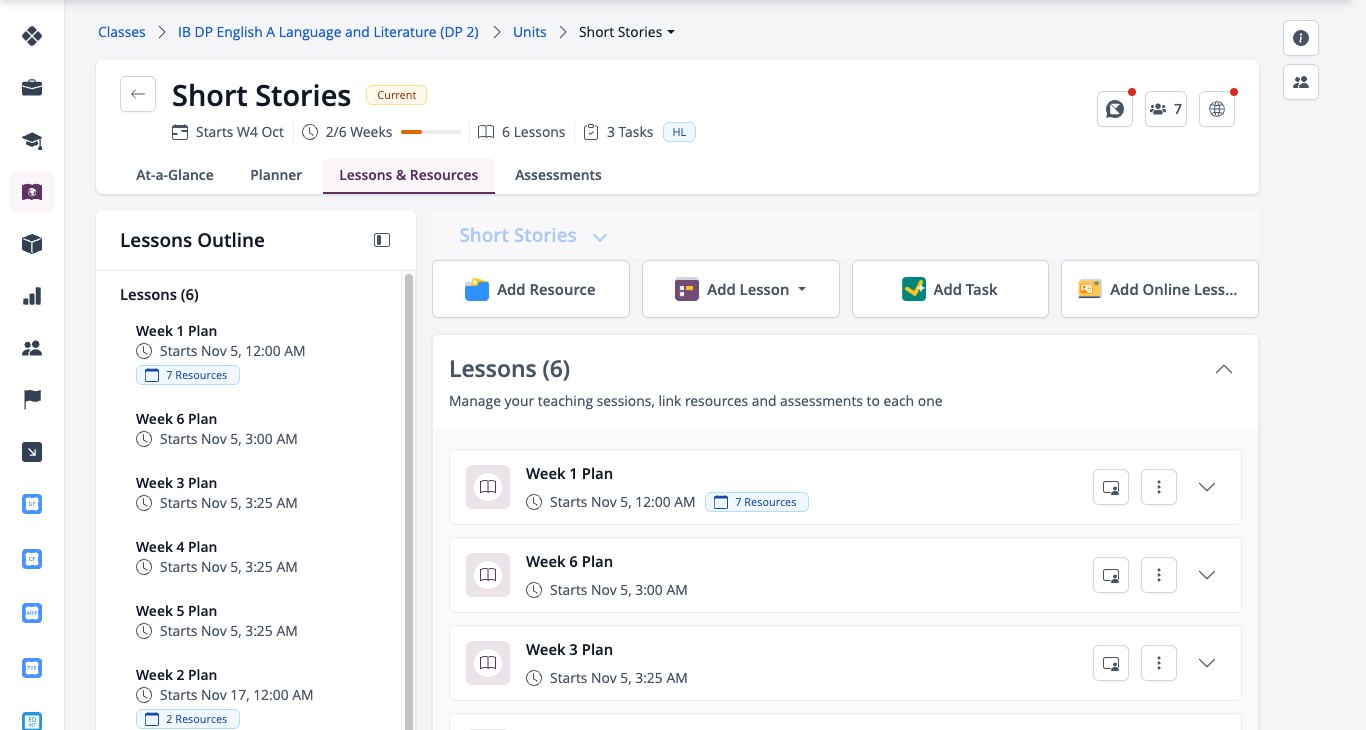This screenshot has height=730, width=1366.
Task: Click the flag icon in sidebar
Action: [32, 400]
